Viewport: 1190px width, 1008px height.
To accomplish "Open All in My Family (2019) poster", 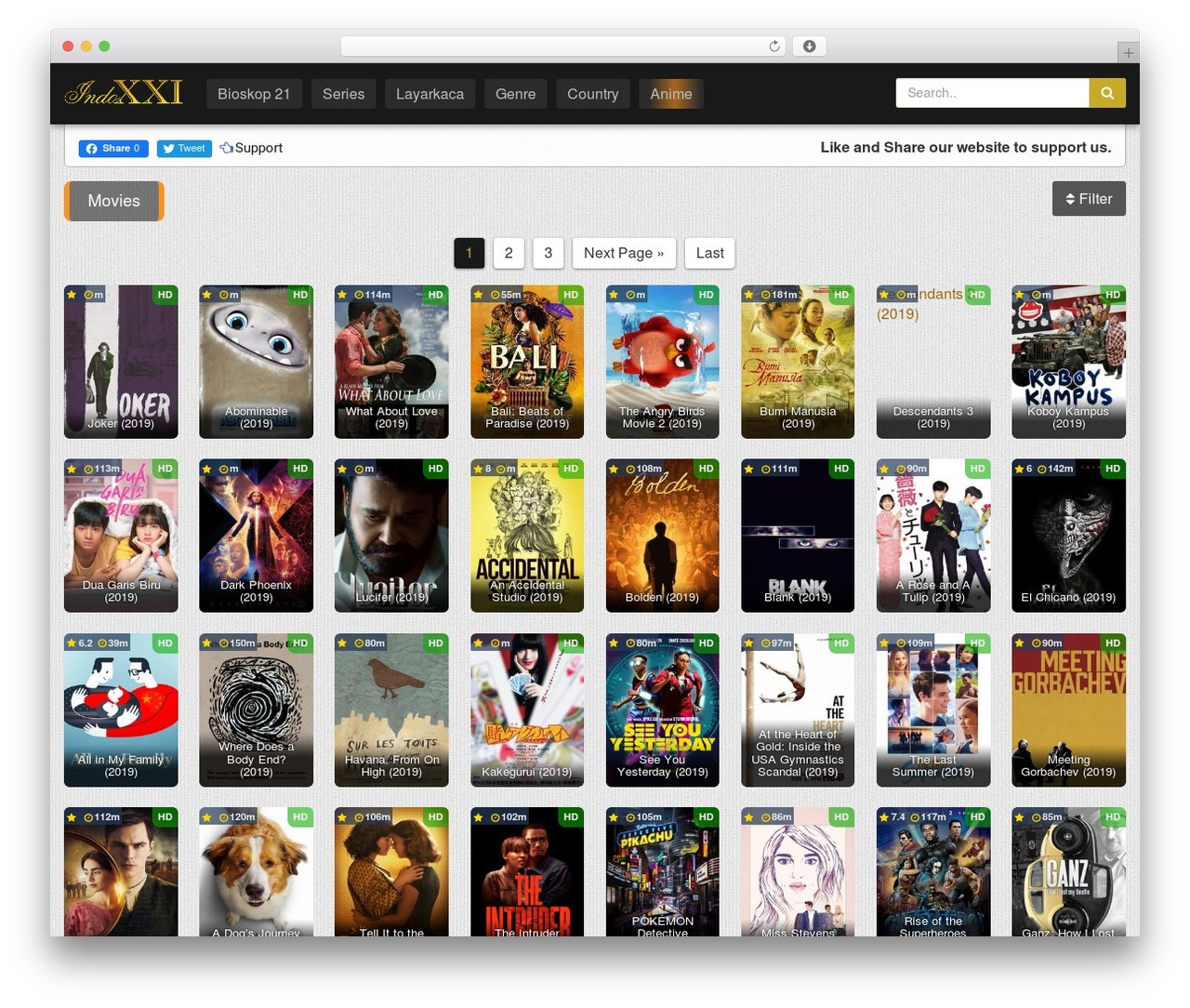I will tap(121, 710).
